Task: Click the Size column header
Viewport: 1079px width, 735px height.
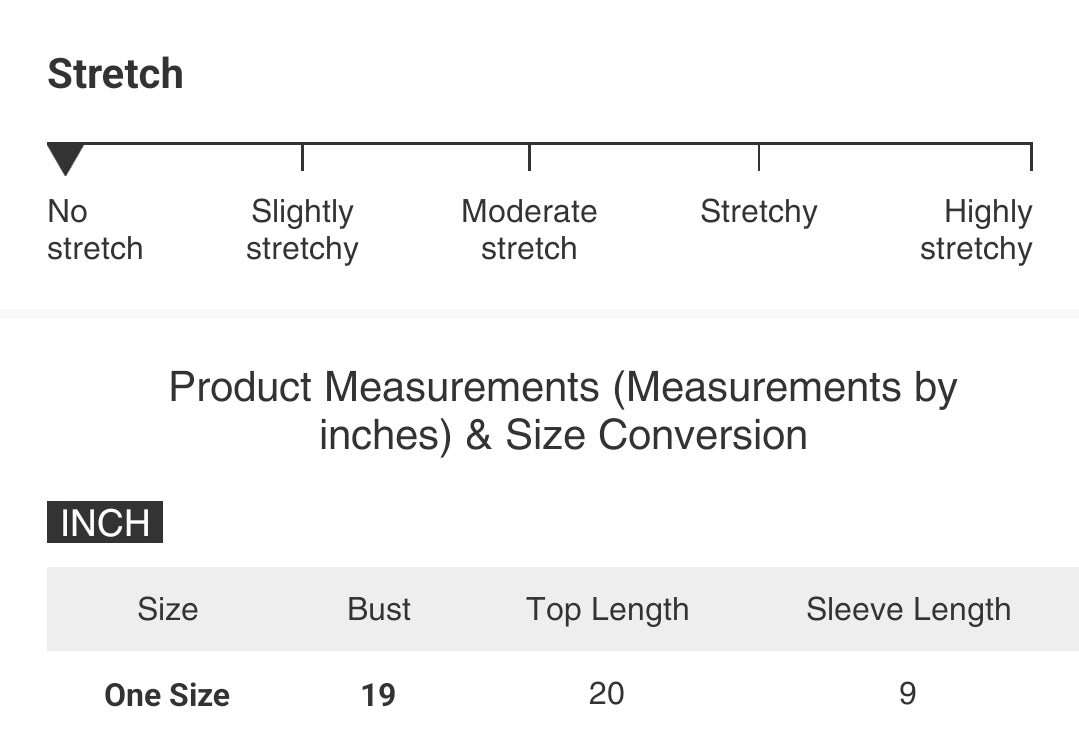Action: click(x=168, y=609)
